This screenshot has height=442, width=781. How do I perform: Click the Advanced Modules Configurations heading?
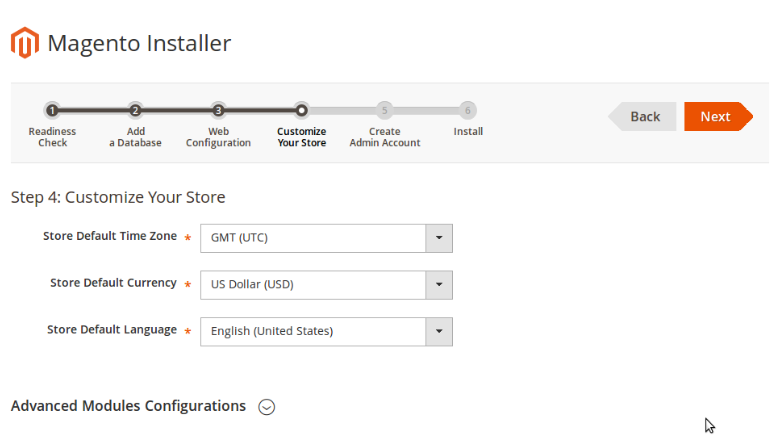[129, 406]
